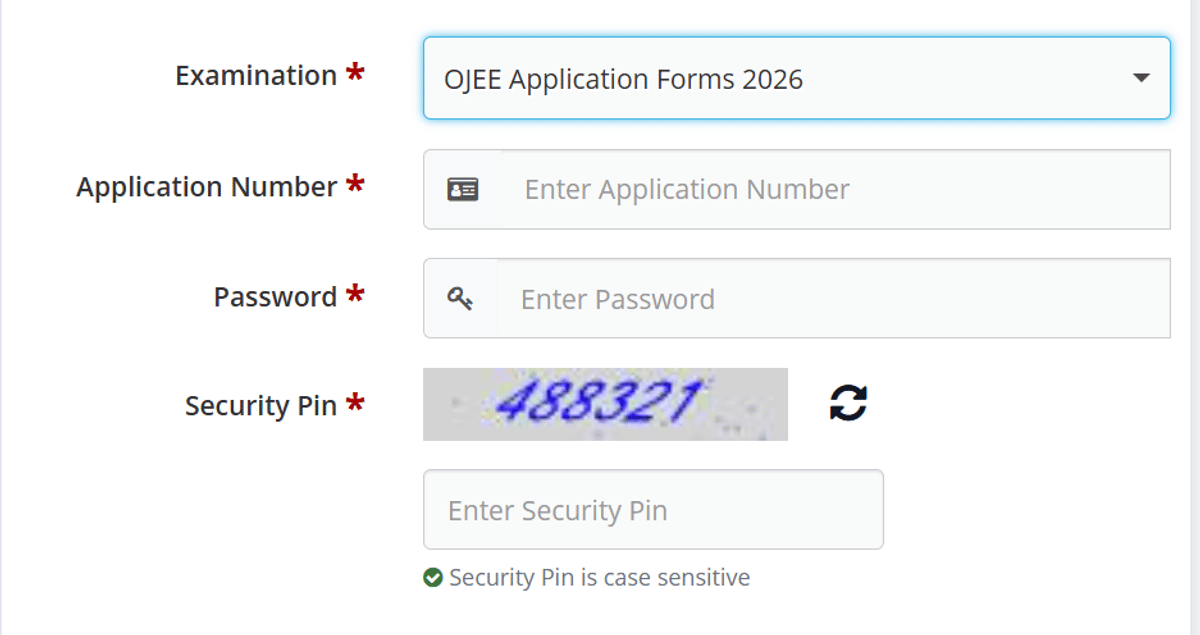Expand the examination selection list
The width and height of the screenshot is (1200, 635).
coord(797,78)
